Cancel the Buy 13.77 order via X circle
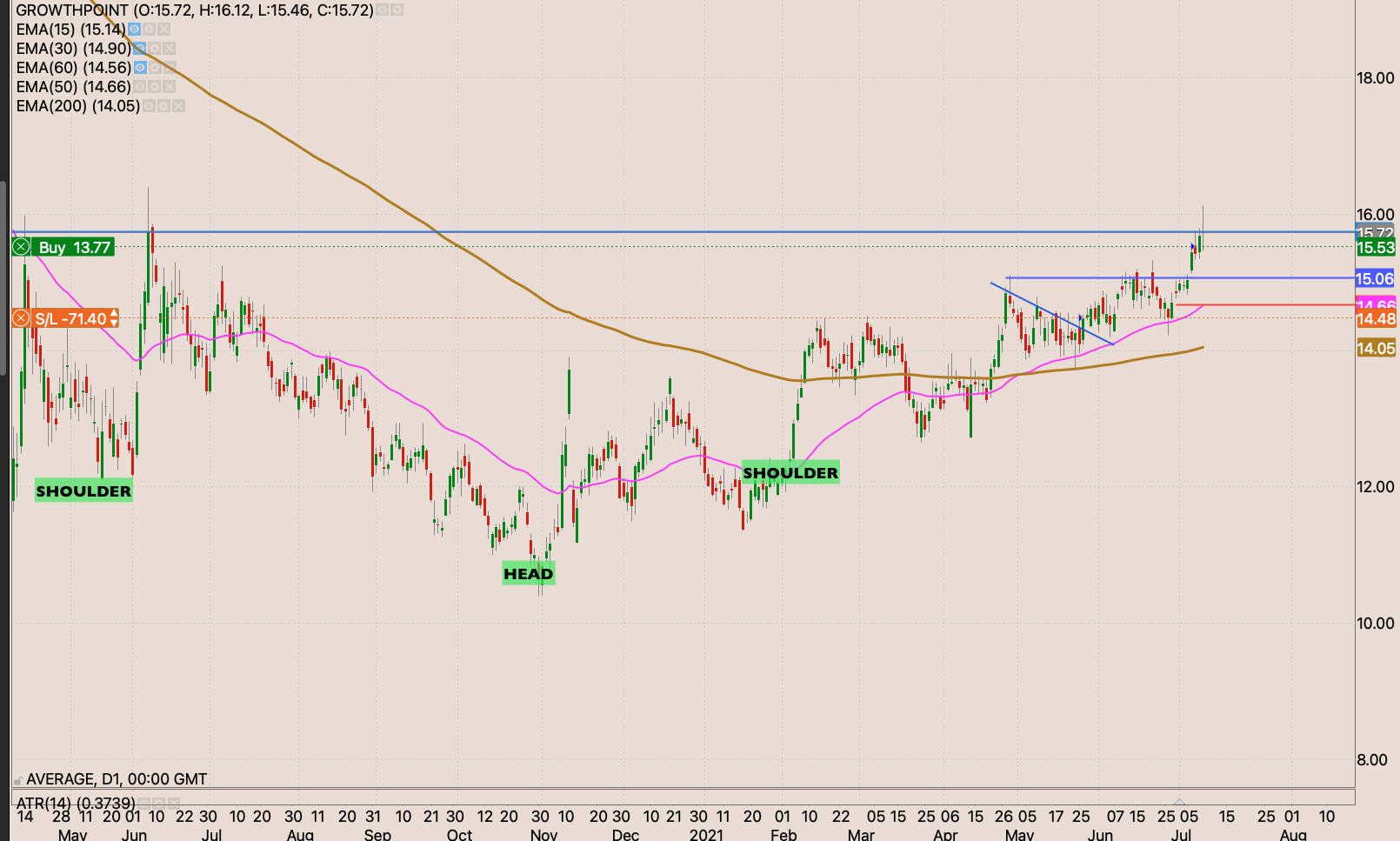The image size is (1400, 841). coord(22,248)
